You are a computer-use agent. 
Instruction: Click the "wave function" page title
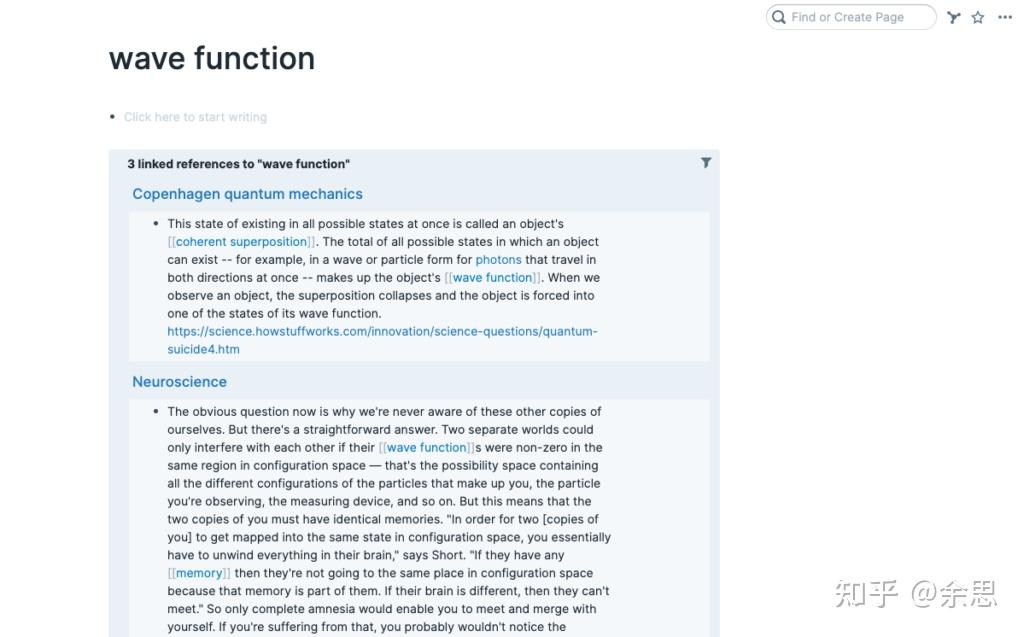[212, 58]
